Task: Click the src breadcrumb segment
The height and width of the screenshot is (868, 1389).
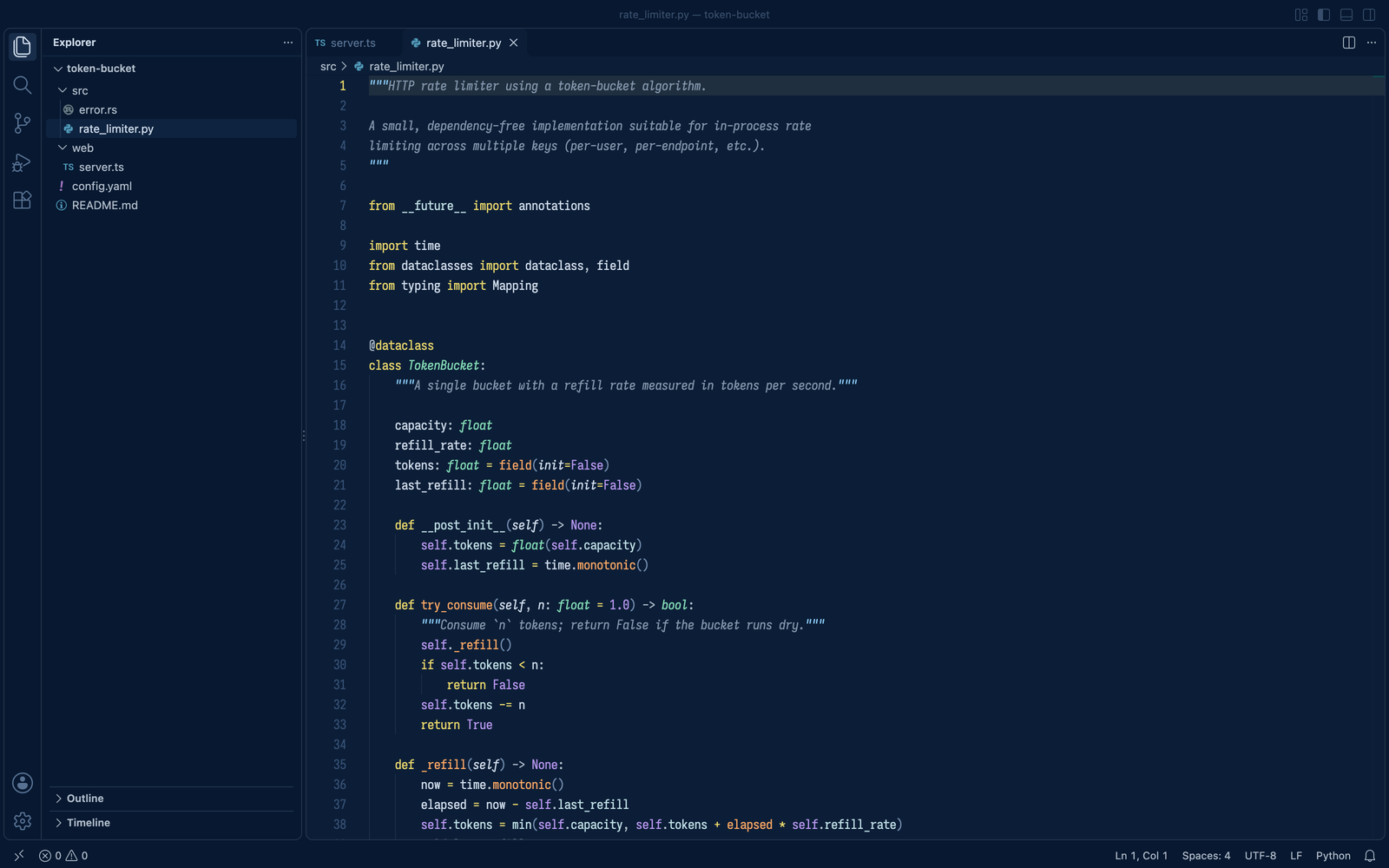Action: click(x=328, y=67)
